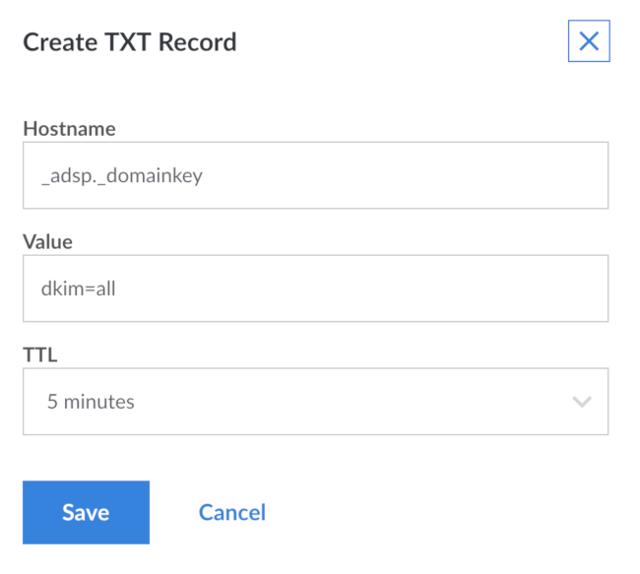The height and width of the screenshot is (574, 640).
Task: Click the Value field label
Action: [x=48, y=242]
